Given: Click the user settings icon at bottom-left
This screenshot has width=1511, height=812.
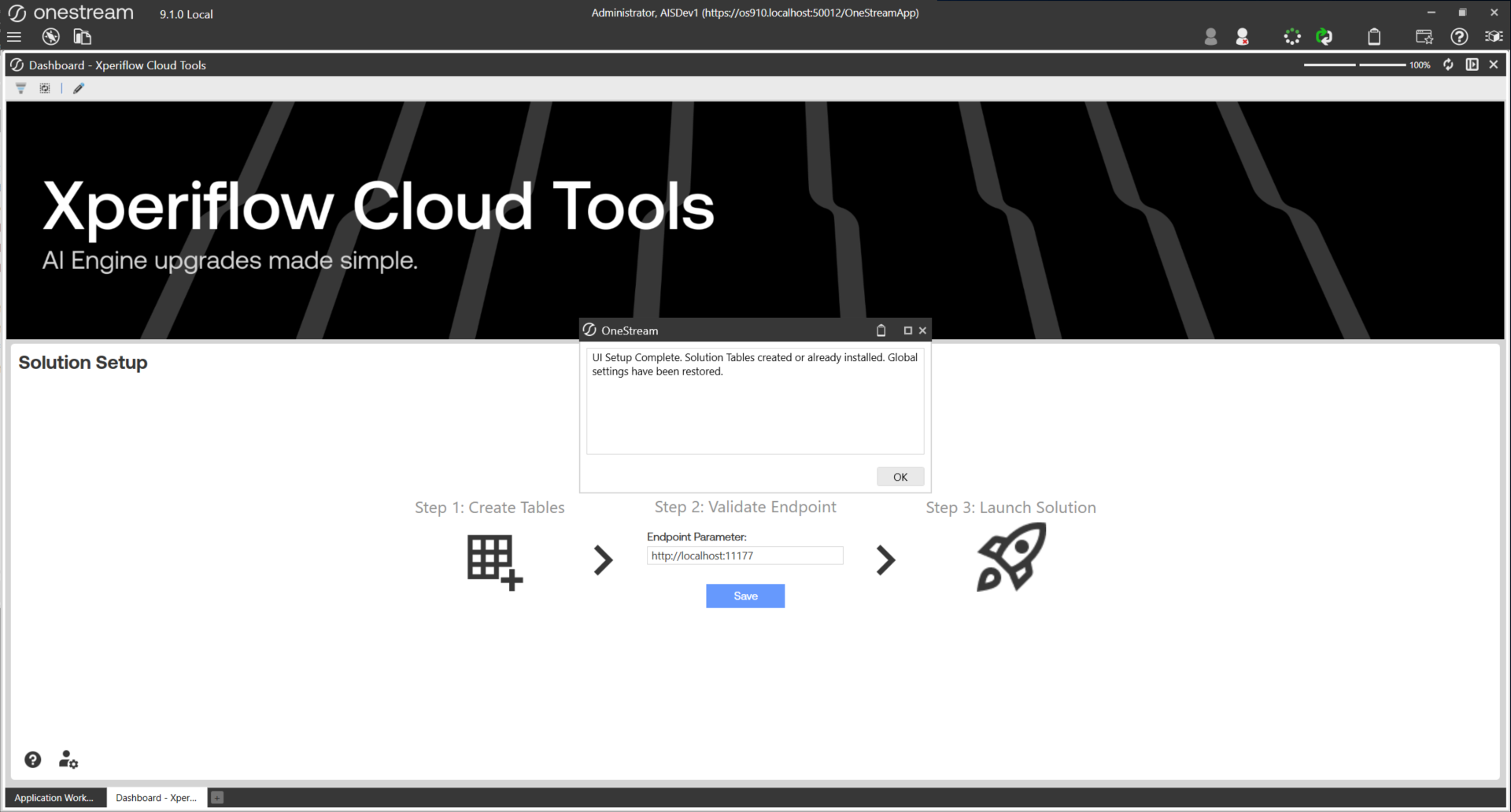Looking at the screenshot, I should click(x=68, y=759).
